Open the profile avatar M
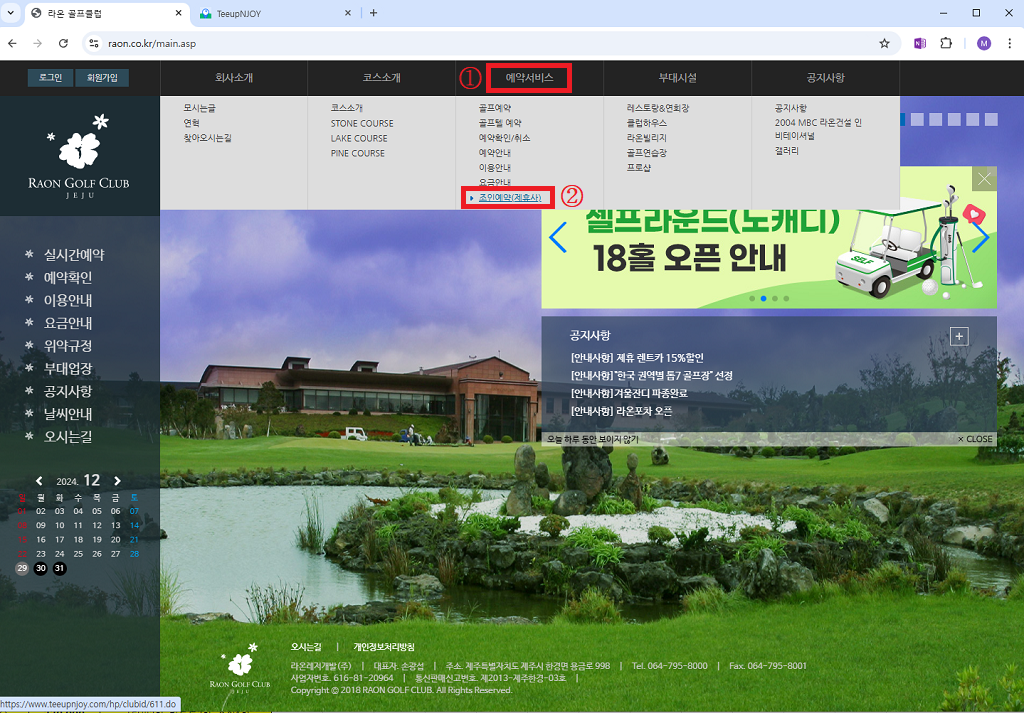 984,43
